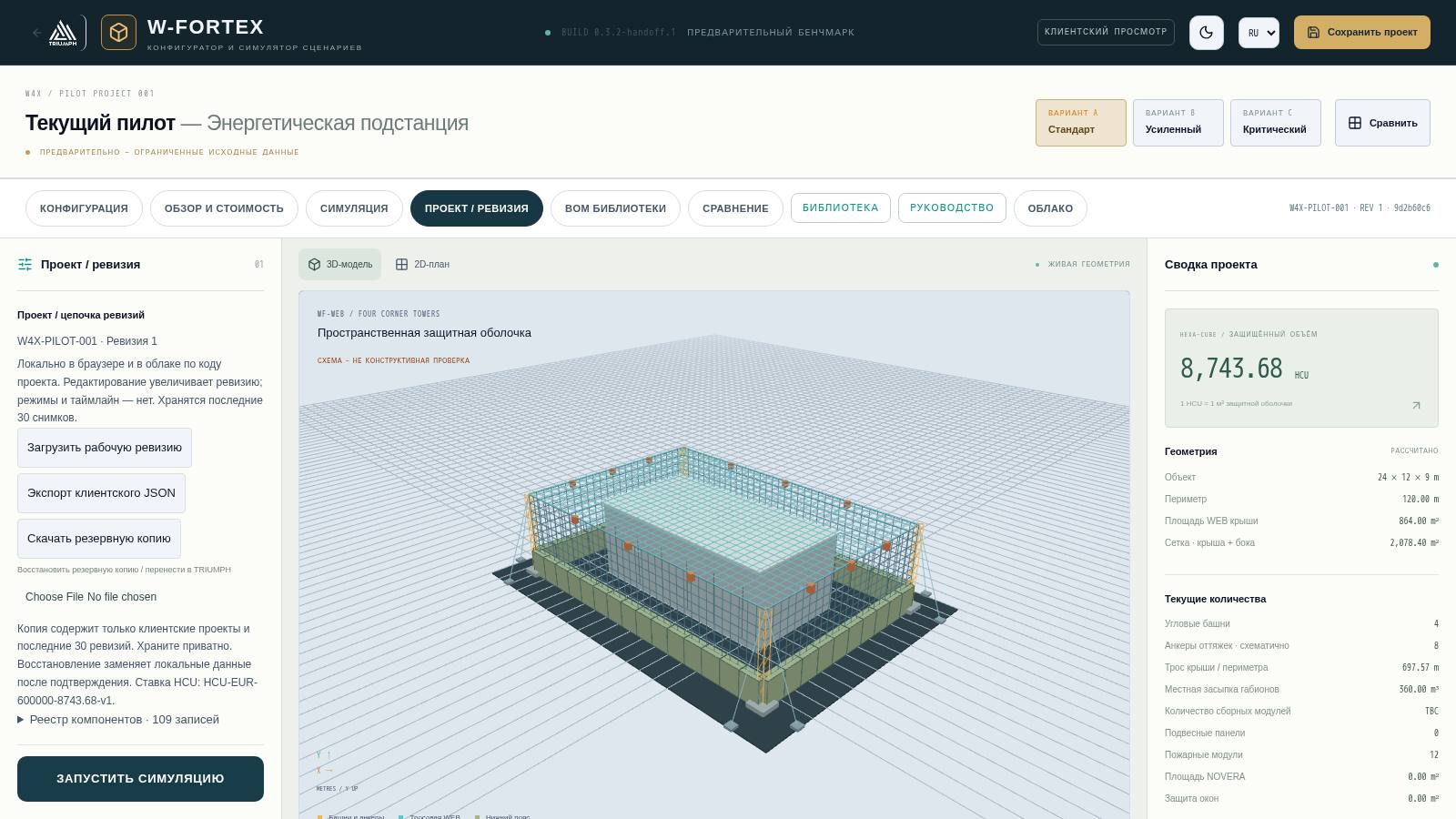The image size is (1456, 819).
Task: Expand Реестр компонентов 109 записей
Action: coord(118,720)
